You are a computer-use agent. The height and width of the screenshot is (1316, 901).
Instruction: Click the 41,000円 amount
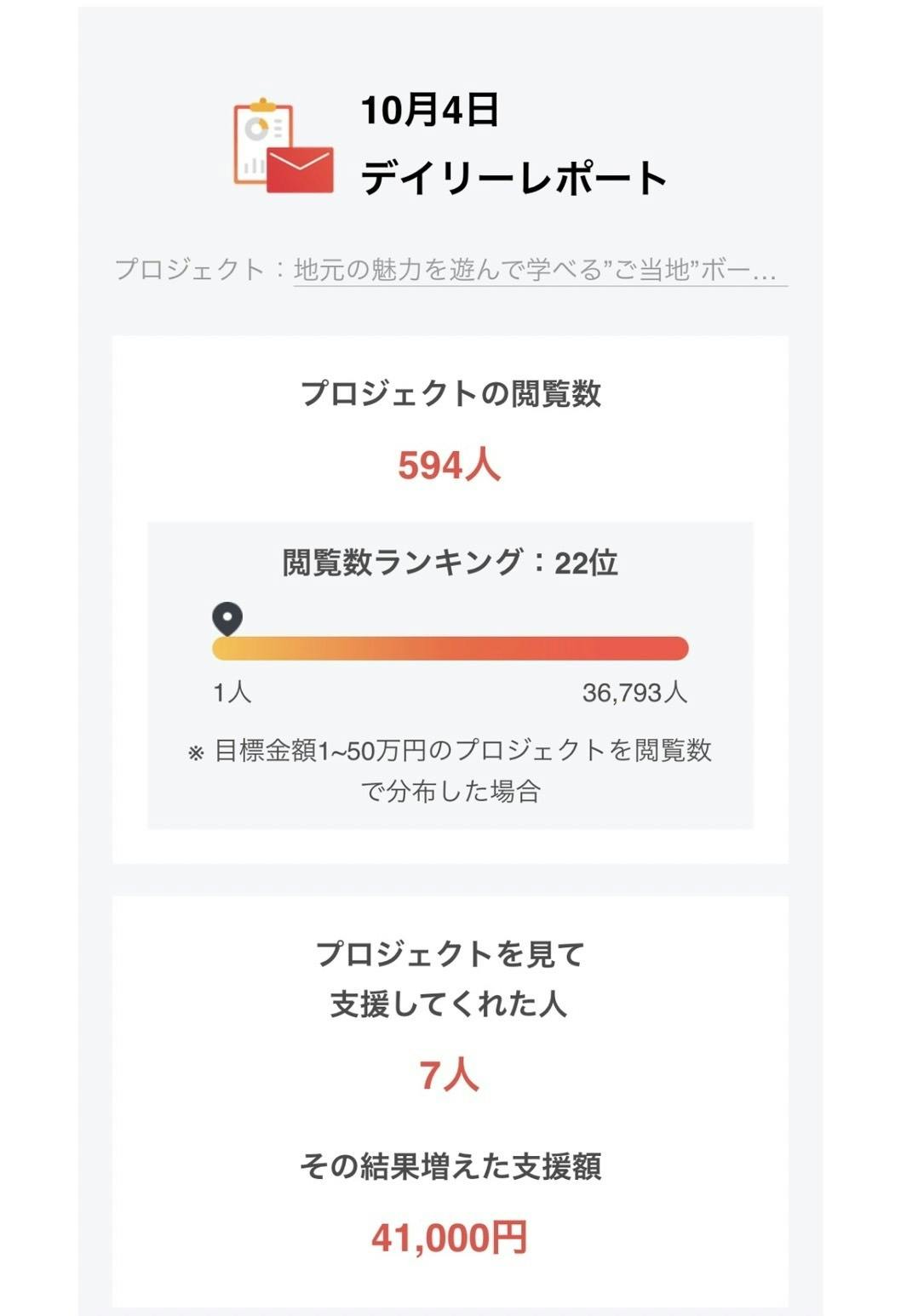point(449,1238)
